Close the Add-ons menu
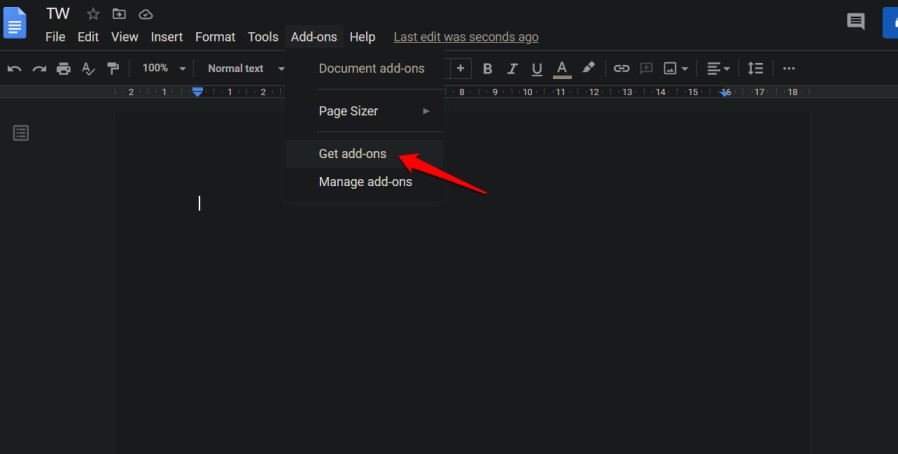Viewport: 898px width, 454px height. [x=314, y=37]
